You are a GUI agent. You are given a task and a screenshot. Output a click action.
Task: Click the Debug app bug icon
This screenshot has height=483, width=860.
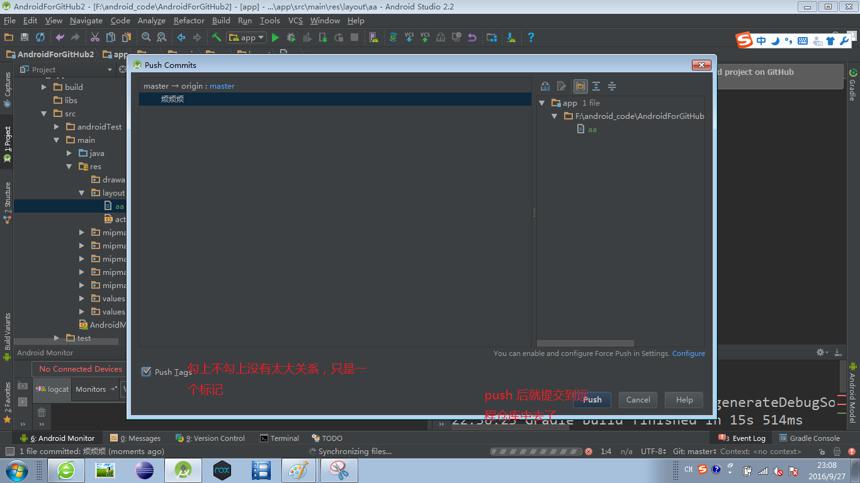coord(291,38)
